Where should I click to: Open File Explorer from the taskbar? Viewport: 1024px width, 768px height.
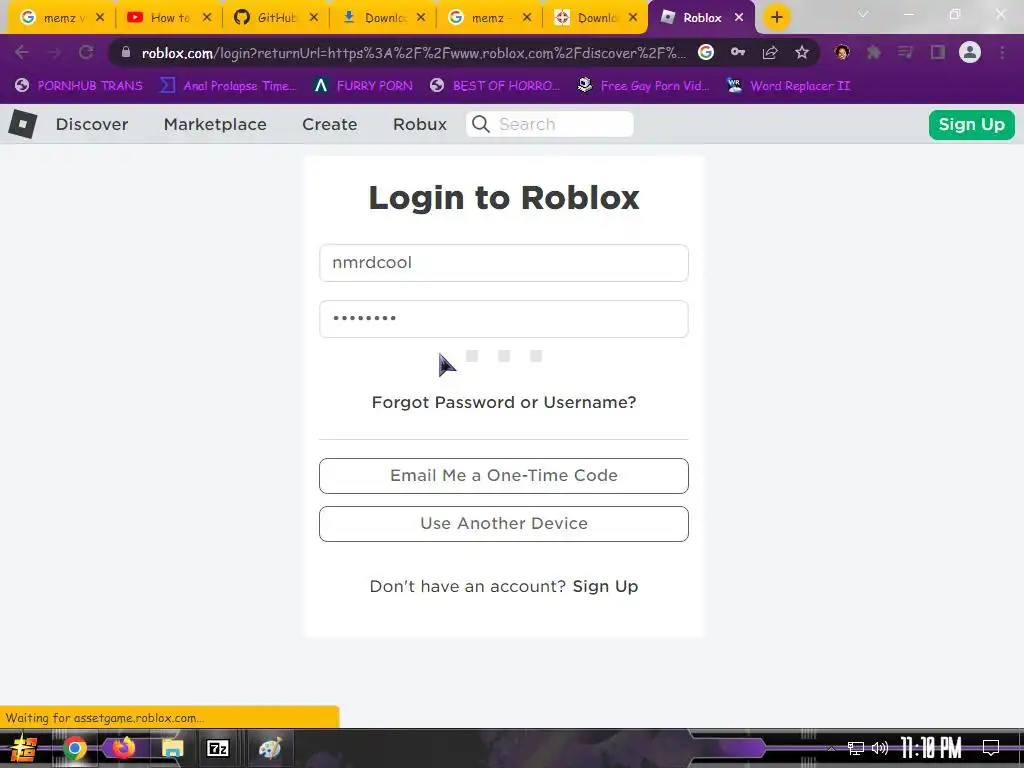pos(172,748)
